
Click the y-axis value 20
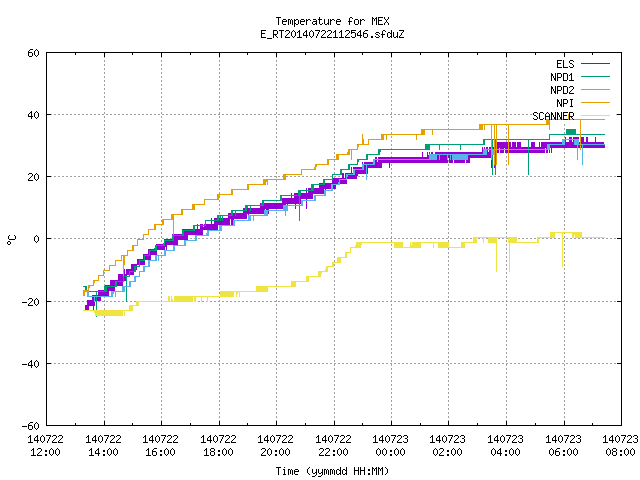[x=33, y=177]
